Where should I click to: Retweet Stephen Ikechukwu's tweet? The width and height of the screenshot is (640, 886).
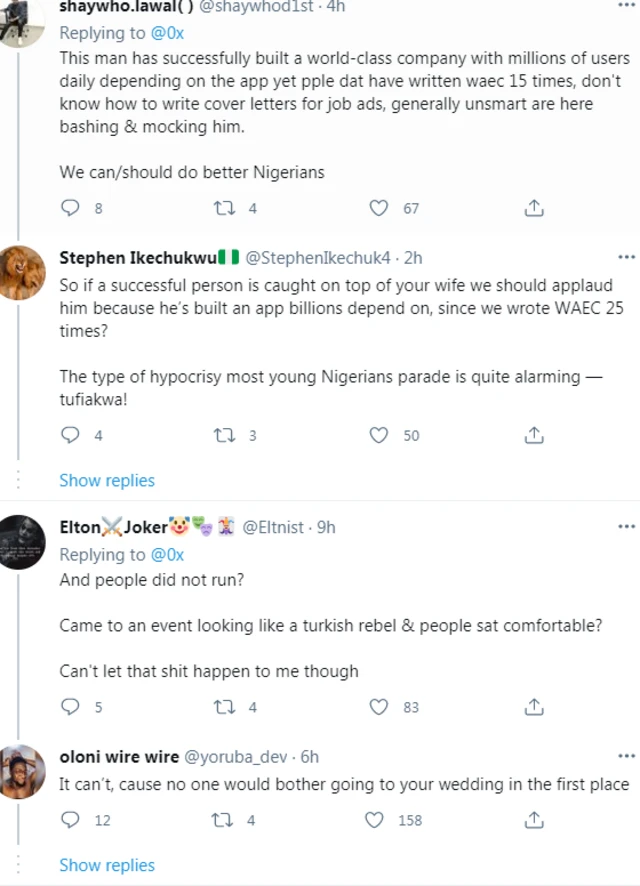click(222, 435)
